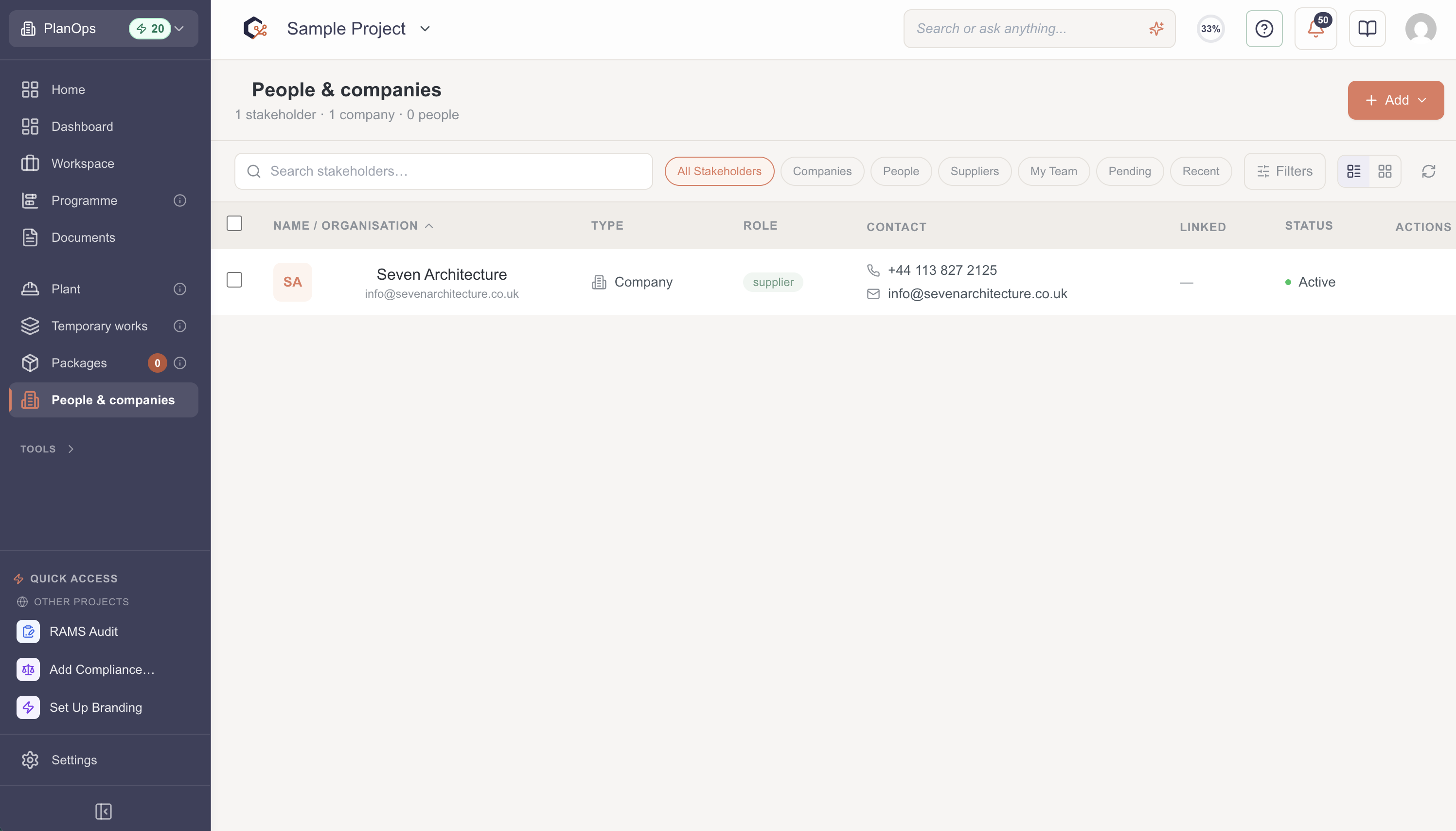Open Programme in the sidebar
The width and height of the screenshot is (1456, 831).
(104, 200)
